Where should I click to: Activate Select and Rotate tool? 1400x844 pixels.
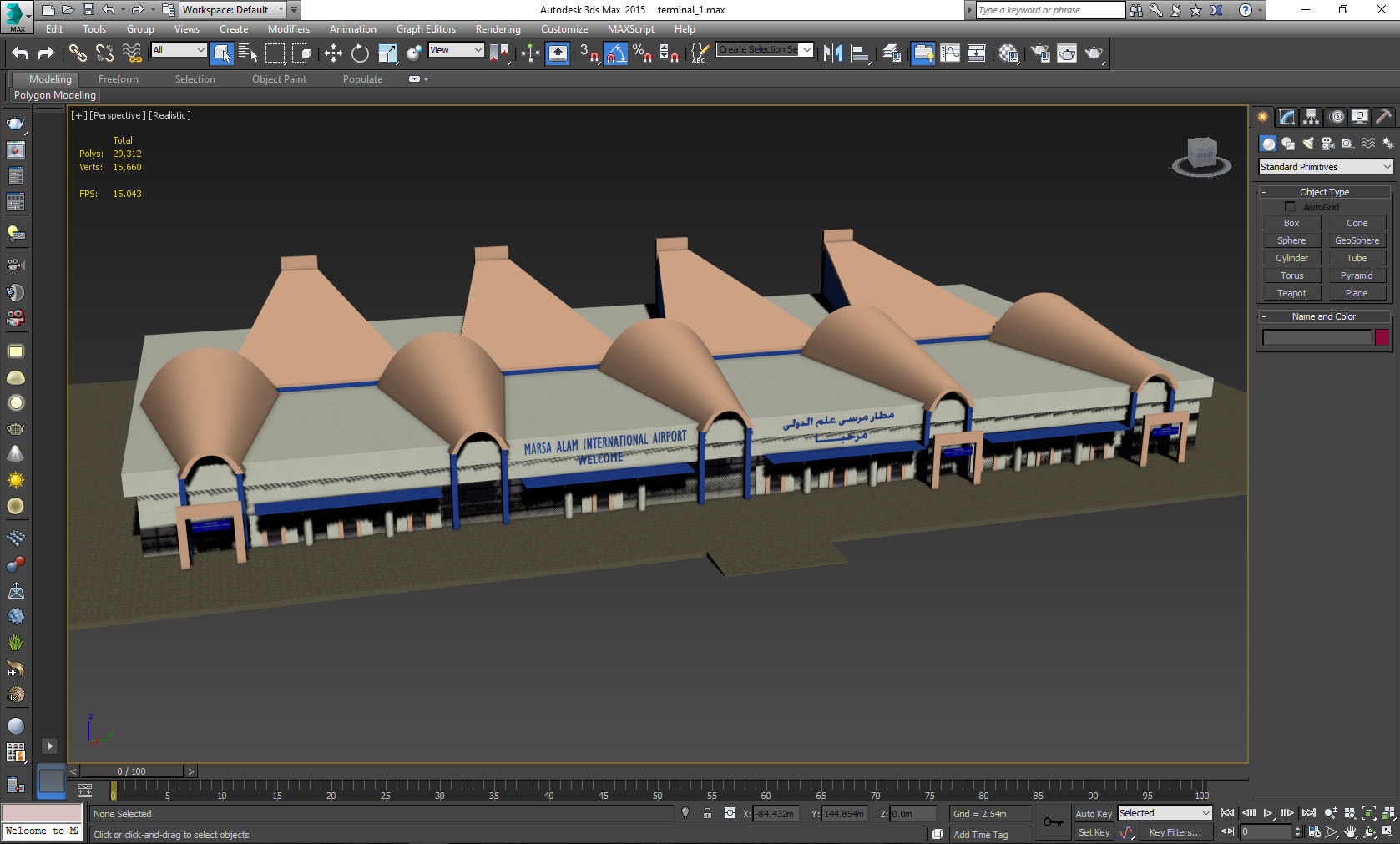click(x=360, y=53)
